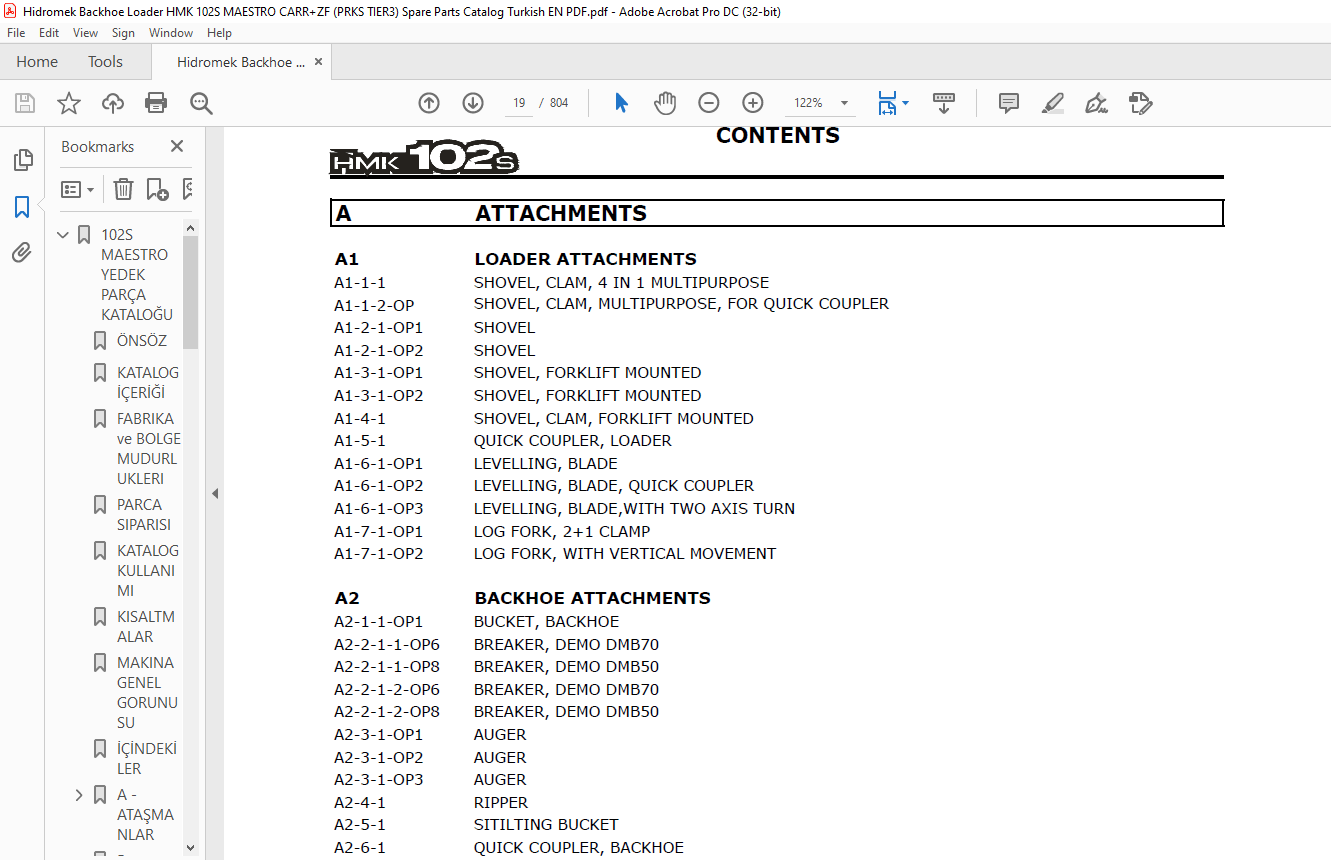Click the BACKHOE ATTACHMENTS heading
The height and width of the screenshot is (860, 1331).
tap(592, 598)
